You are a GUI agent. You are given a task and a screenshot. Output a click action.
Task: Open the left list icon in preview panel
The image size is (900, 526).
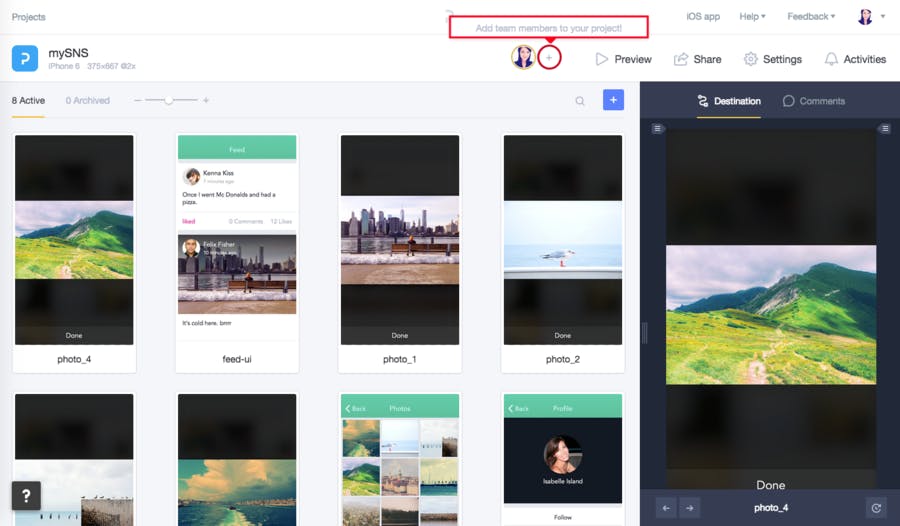coord(657,129)
